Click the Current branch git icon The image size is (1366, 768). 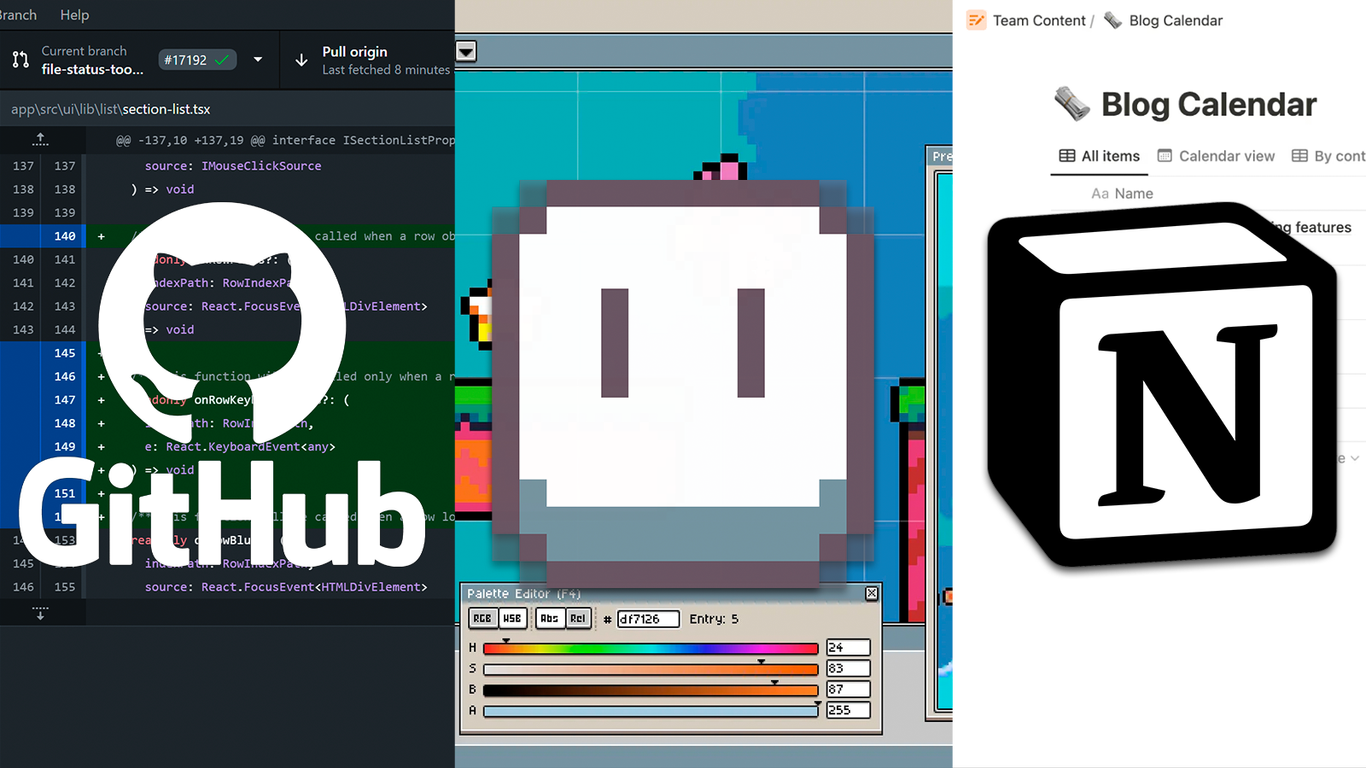(x=20, y=60)
